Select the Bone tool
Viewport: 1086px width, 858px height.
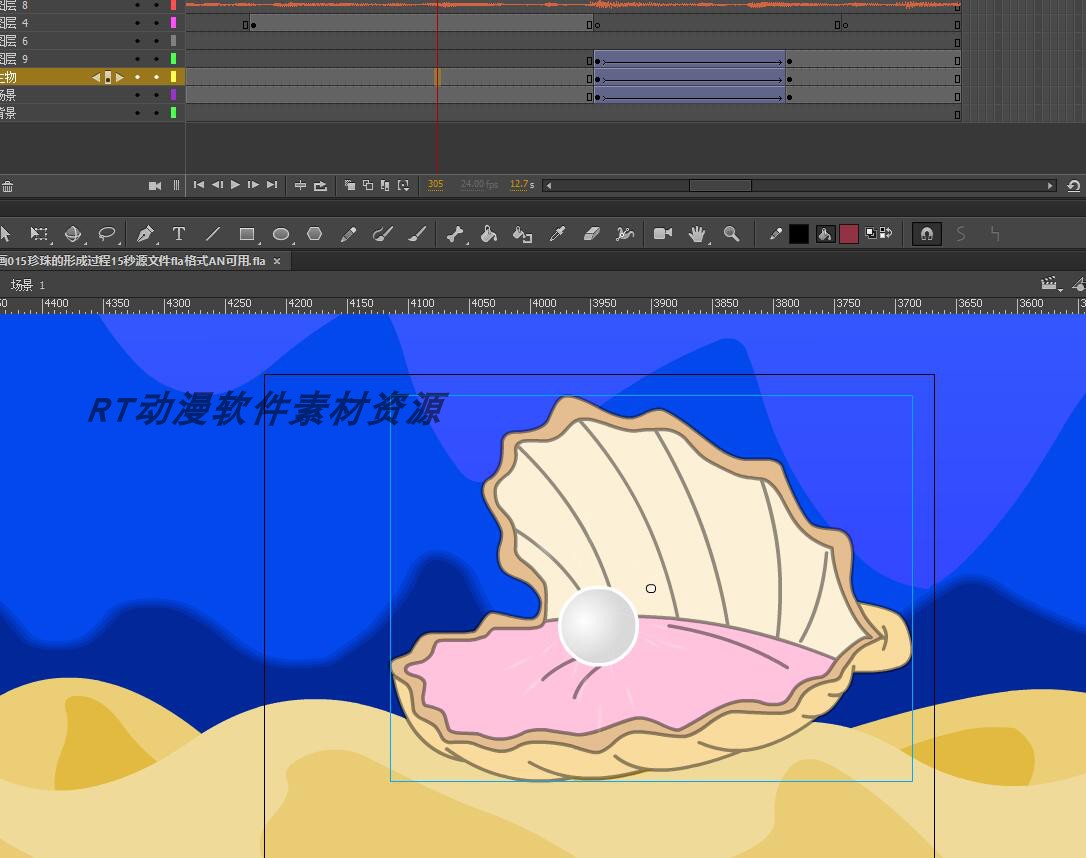pyautogui.click(x=455, y=234)
